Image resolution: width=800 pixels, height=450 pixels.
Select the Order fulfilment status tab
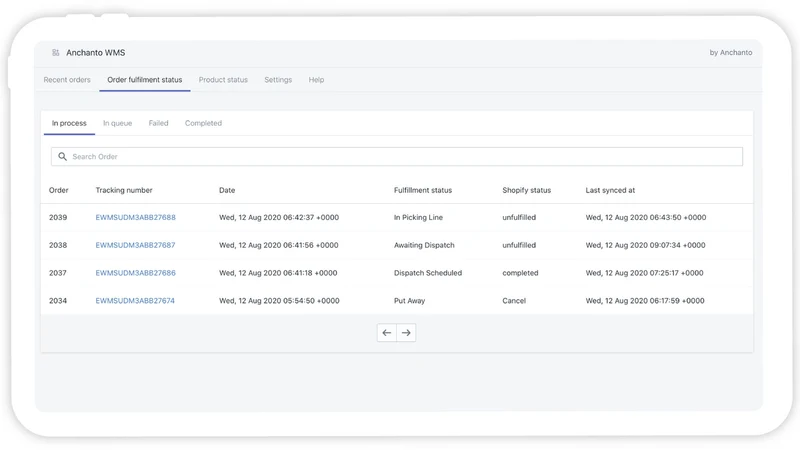(x=145, y=80)
